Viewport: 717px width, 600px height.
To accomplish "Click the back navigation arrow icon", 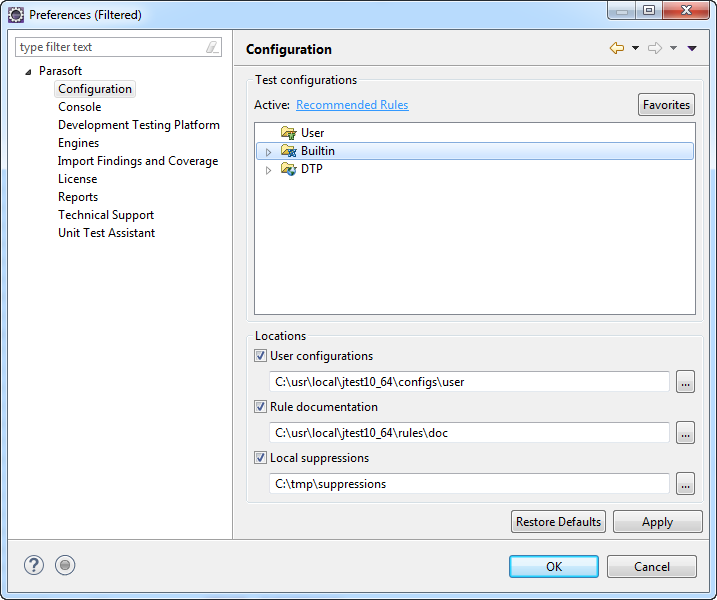I will click(617, 48).
